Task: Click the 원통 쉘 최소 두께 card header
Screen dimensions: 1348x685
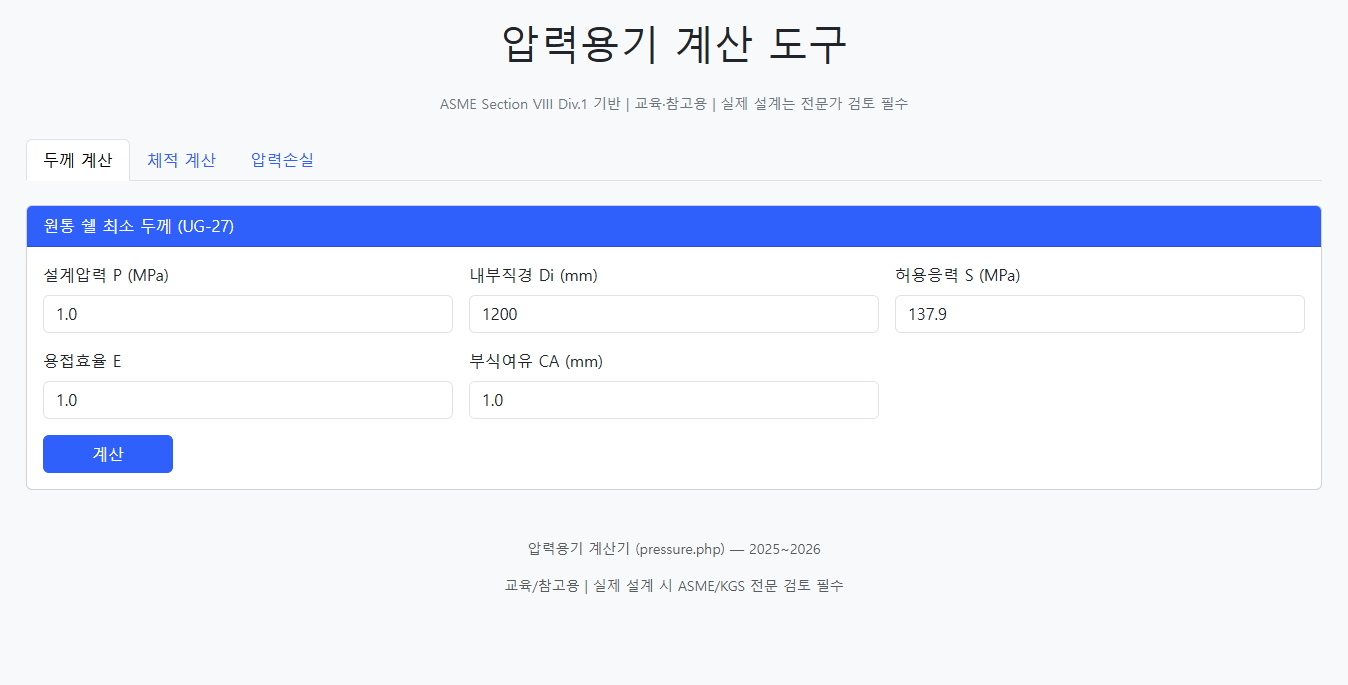Action: [x=139, y=227]
